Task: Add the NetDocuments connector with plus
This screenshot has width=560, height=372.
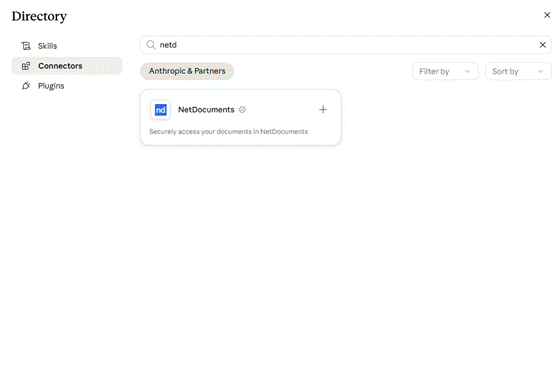Action: (323, 110)
